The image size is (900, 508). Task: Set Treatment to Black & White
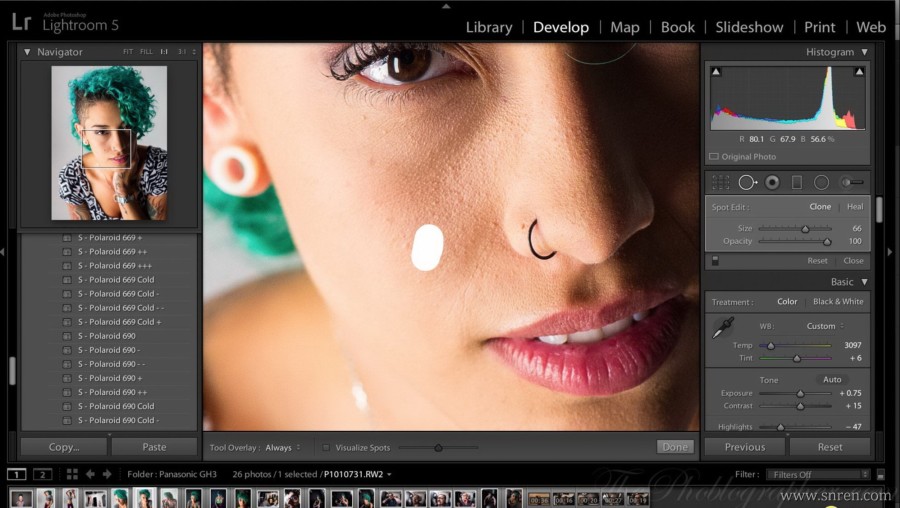pyautogui.click(x=838, y=301)
